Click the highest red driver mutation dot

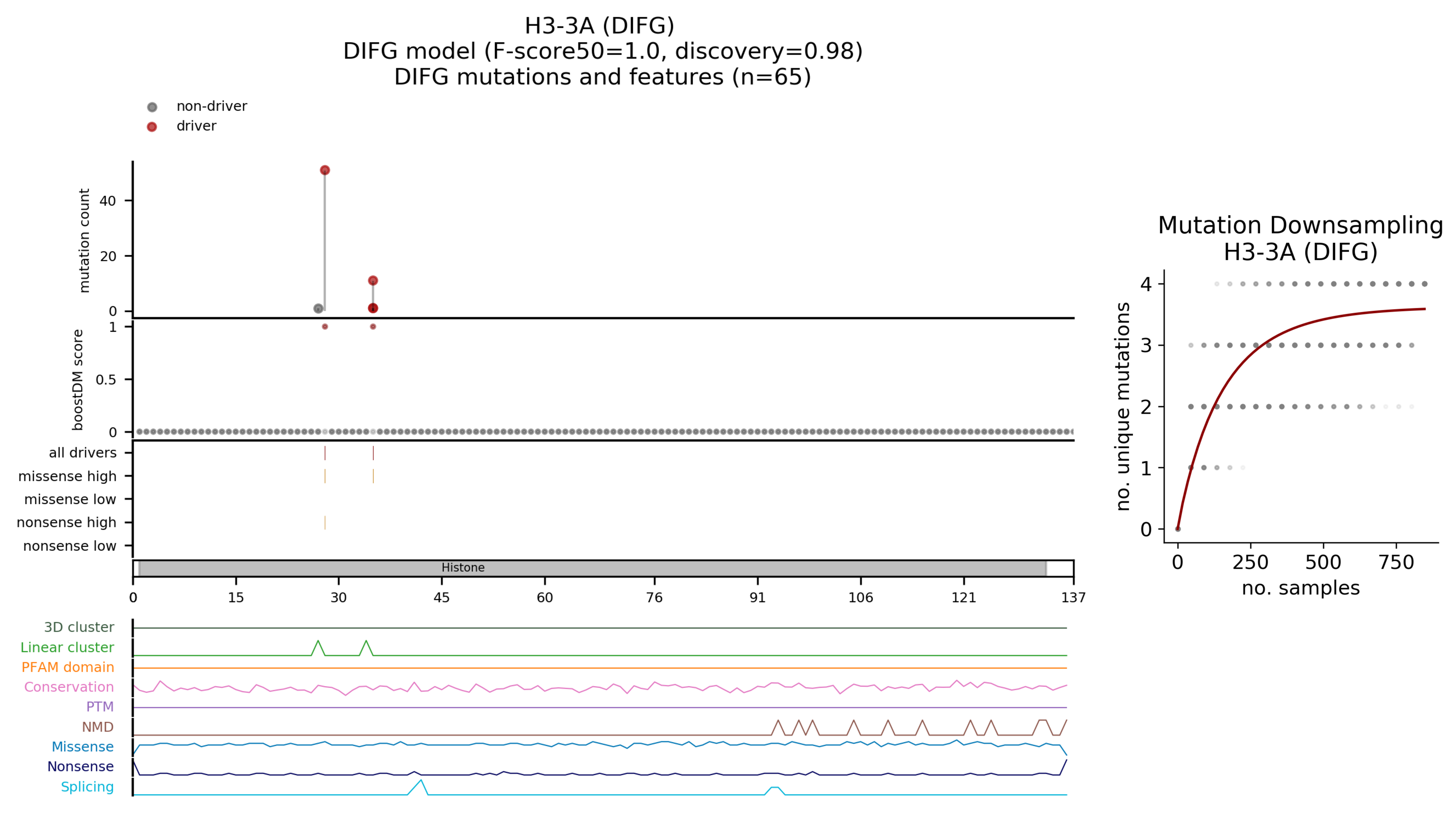325,170
